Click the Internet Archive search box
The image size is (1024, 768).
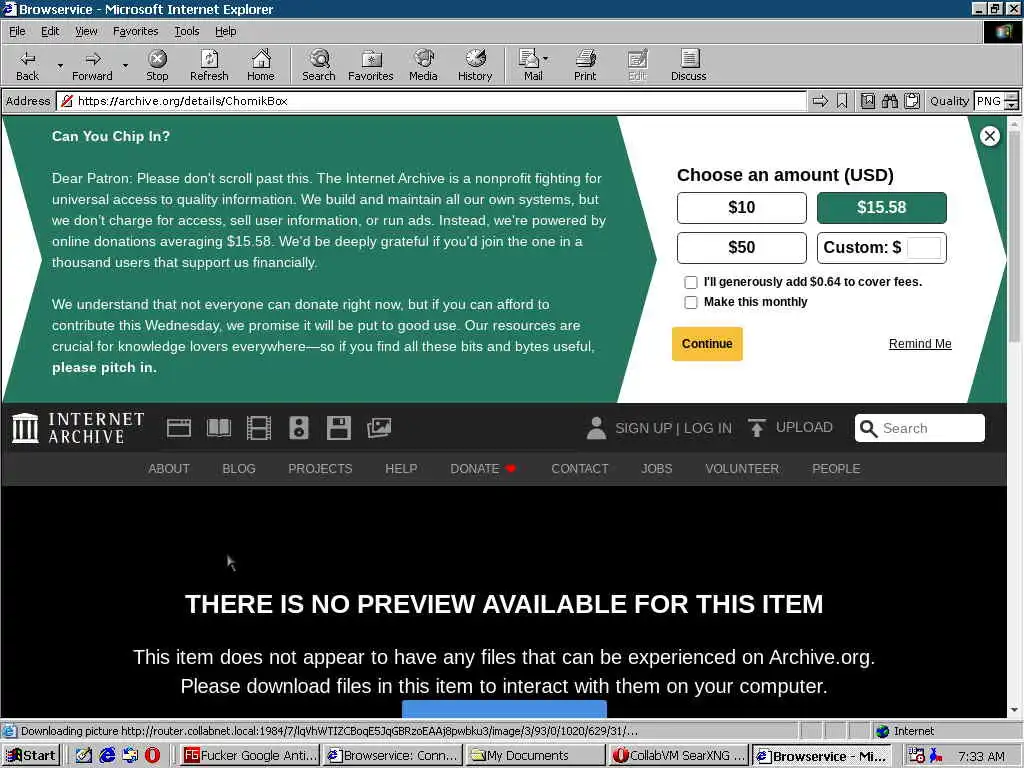920,428
